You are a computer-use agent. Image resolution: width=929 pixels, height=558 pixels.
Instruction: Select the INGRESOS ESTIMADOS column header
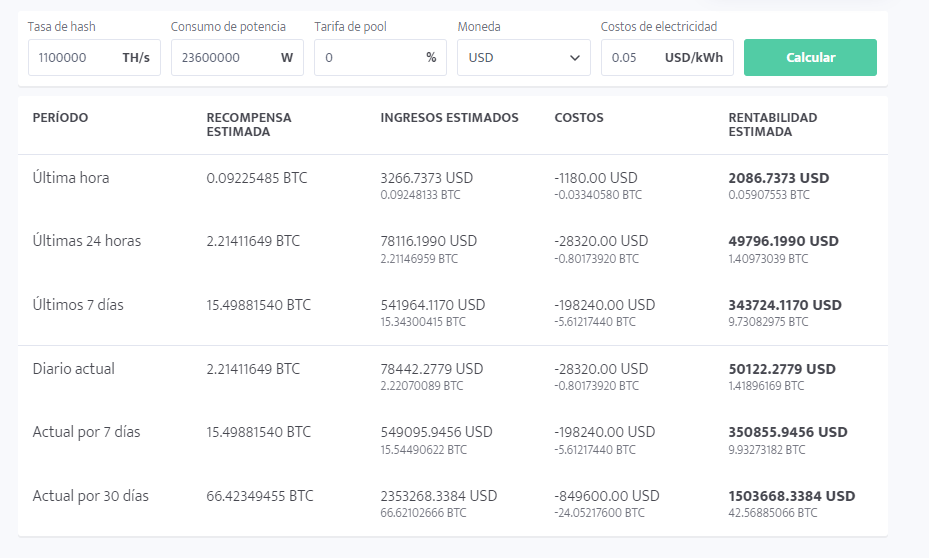449,118
